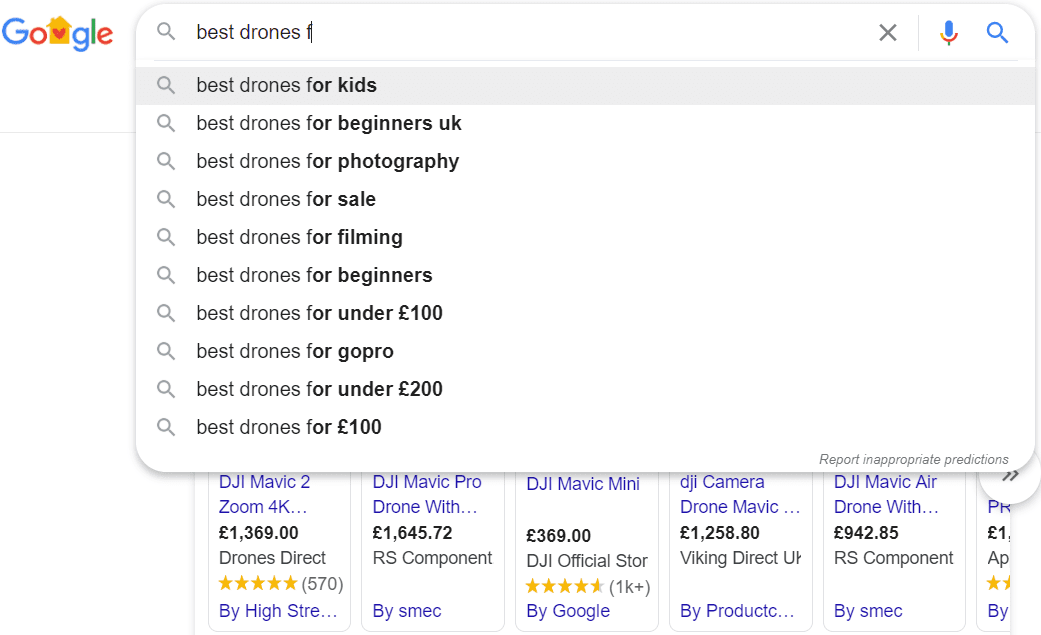The height and width of the screenshot is (635, 1041).
Task: Choose suggestion "best drones for filming"
Action: click(x=585, y=237)
